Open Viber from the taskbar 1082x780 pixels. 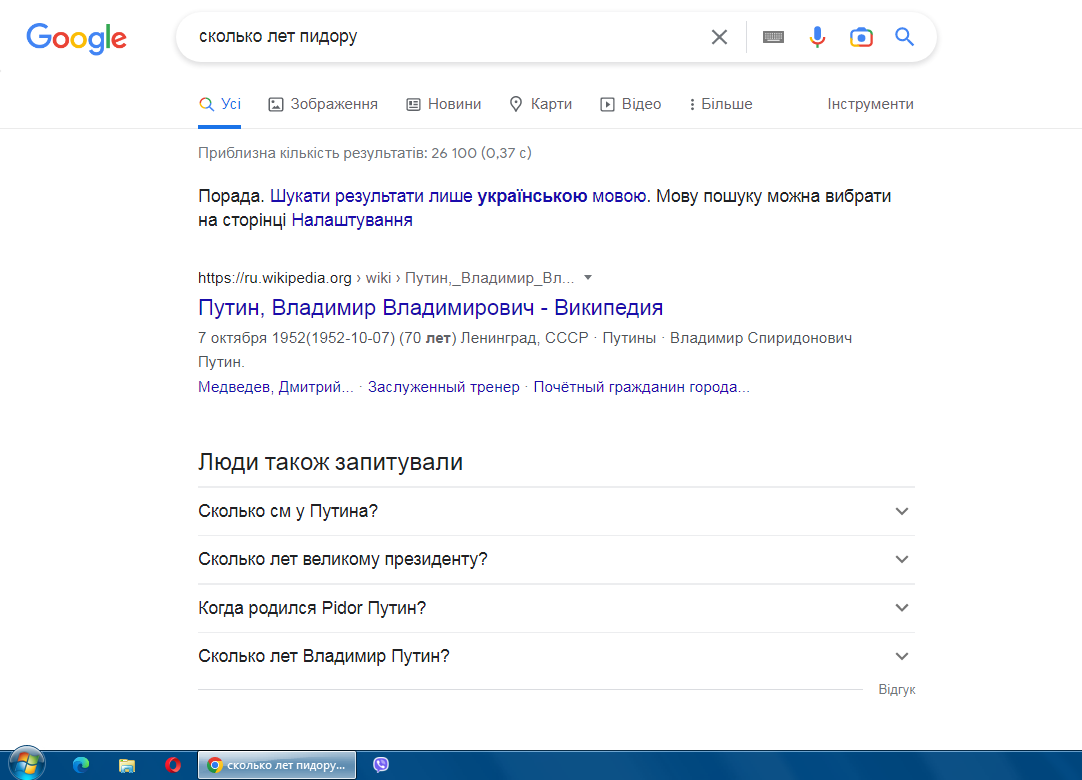(x=381, y=765)
